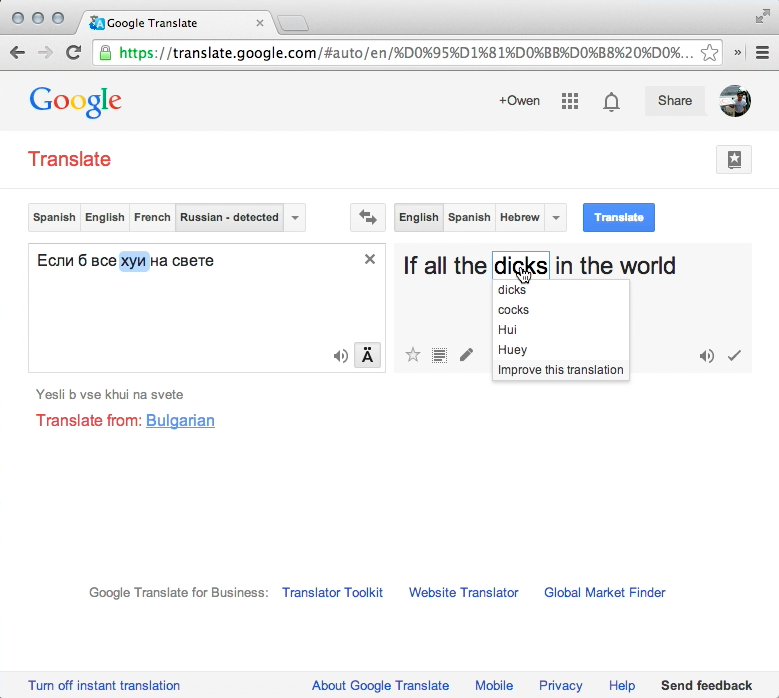Screen dimensions: 779x698
Task: Listen to the English translation
Action: pyautogui.click(x=706, y=356)
